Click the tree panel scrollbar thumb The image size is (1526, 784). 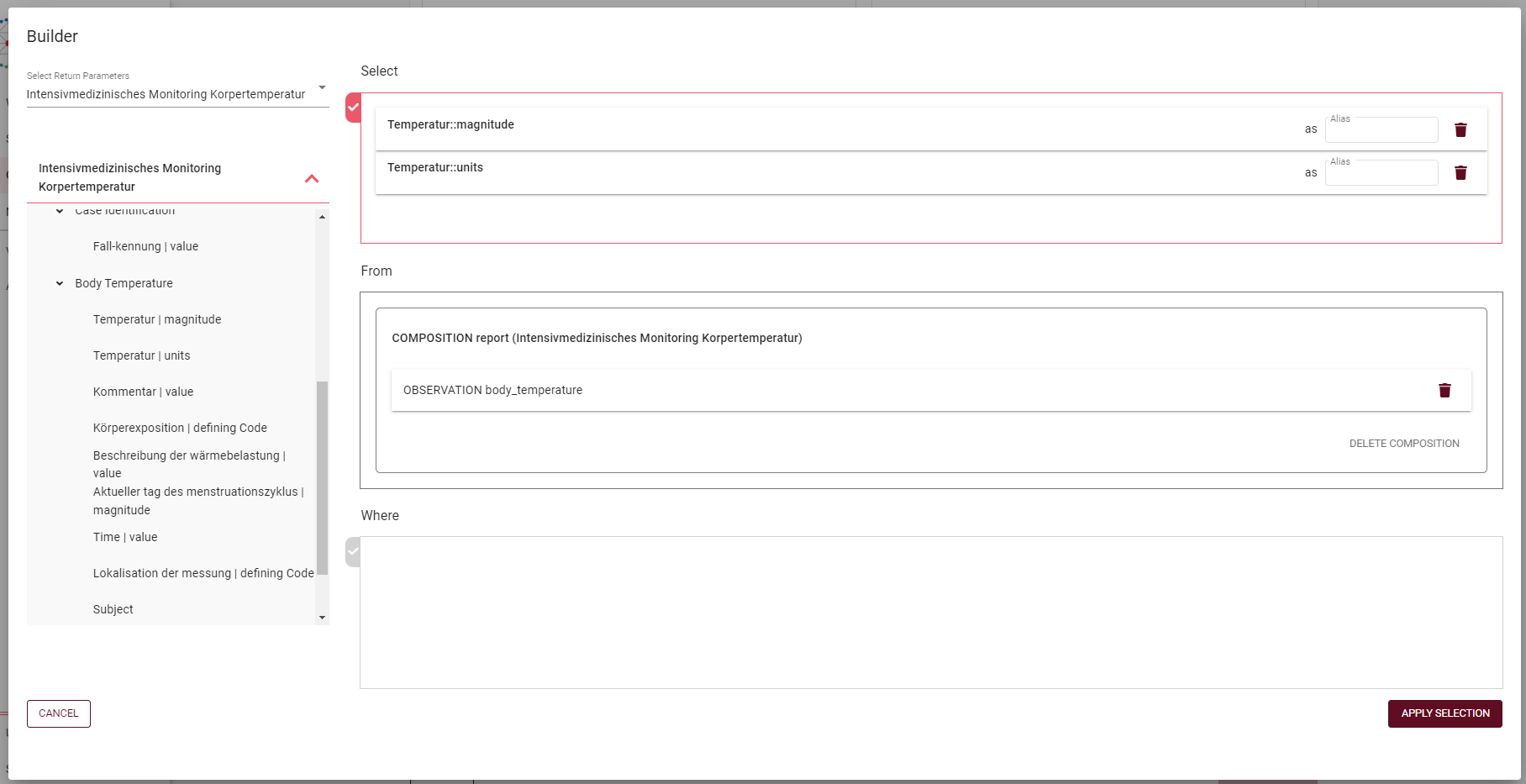(x=322, y=478)
